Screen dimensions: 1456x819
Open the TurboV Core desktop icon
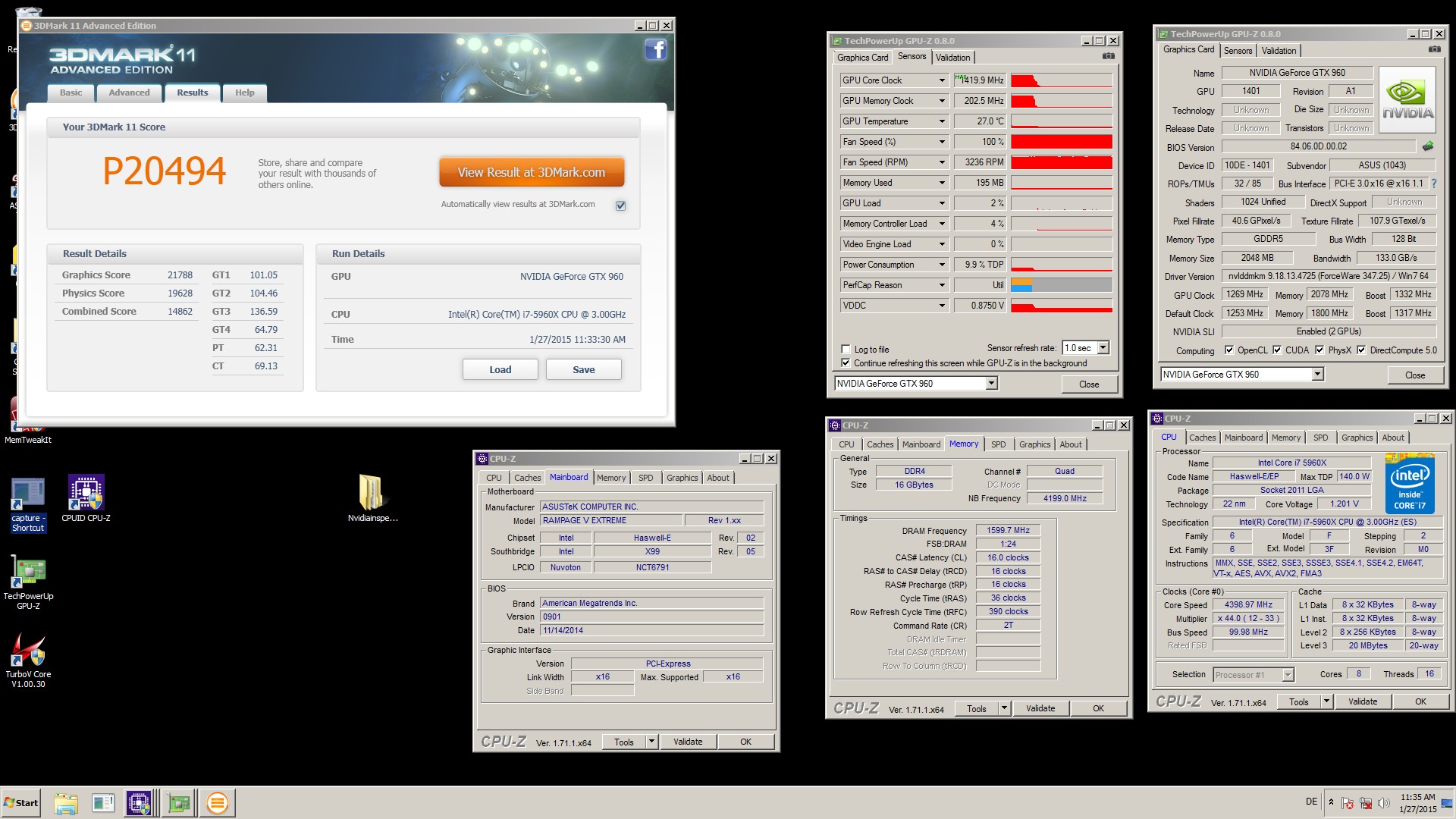28,661
